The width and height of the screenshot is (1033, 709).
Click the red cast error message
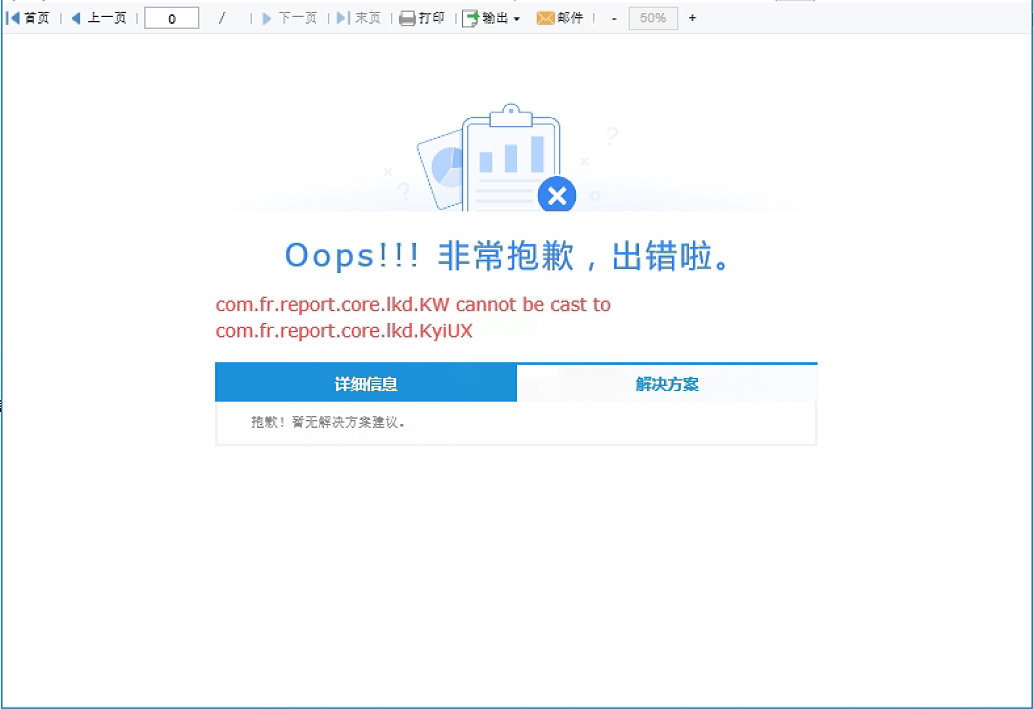click(x=413, y=317)
